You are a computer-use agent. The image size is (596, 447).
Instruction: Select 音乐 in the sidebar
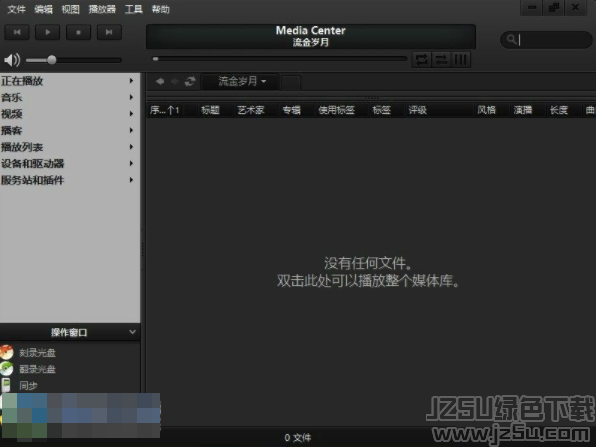(x=11, y=98)
